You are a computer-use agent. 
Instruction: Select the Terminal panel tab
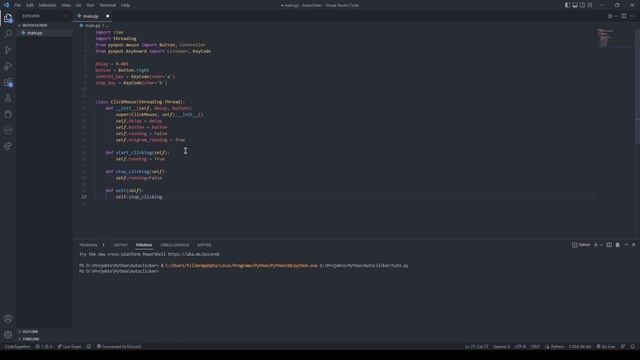click(144, 245)
